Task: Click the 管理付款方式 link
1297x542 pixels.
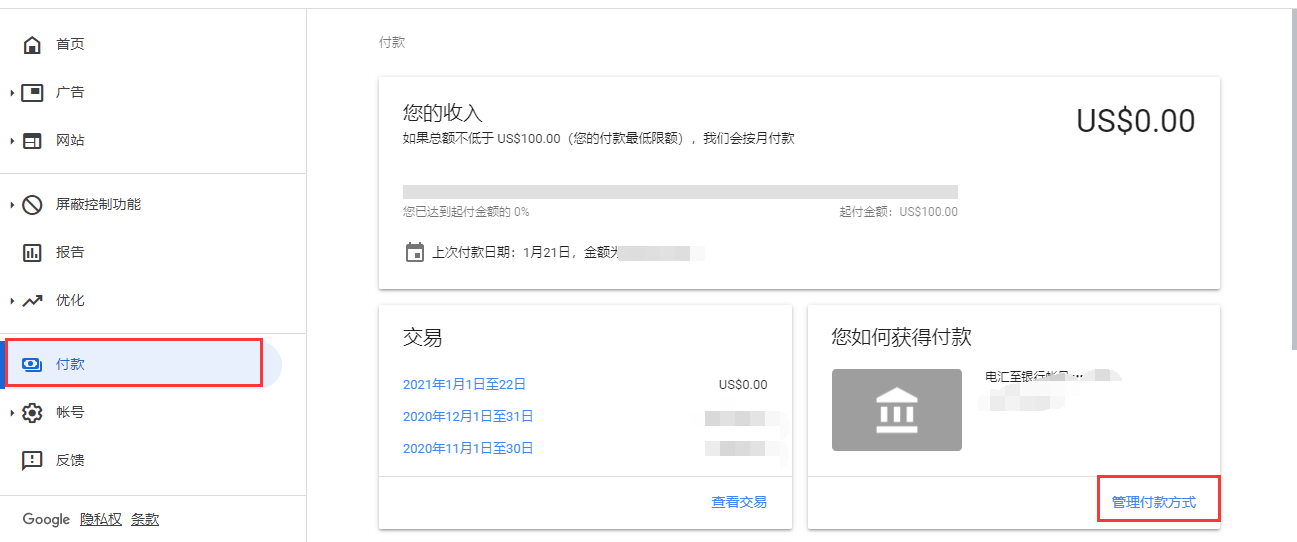Action: tap(1153, 502)
